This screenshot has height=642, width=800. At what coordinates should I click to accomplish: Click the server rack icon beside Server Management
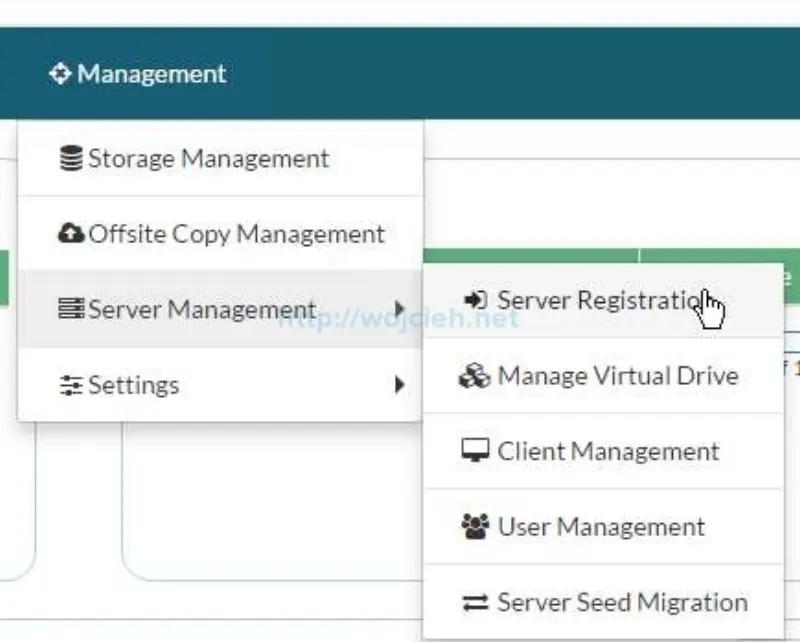click(x=71, y=309)
